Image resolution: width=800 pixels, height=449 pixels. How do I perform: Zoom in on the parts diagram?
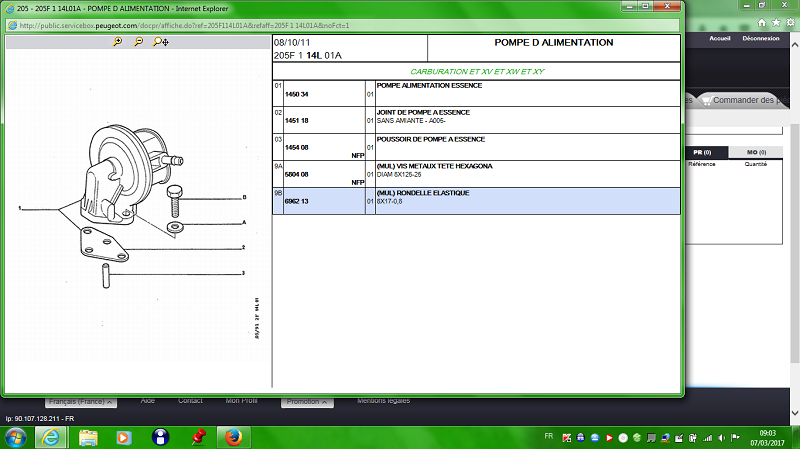point(118,42)
